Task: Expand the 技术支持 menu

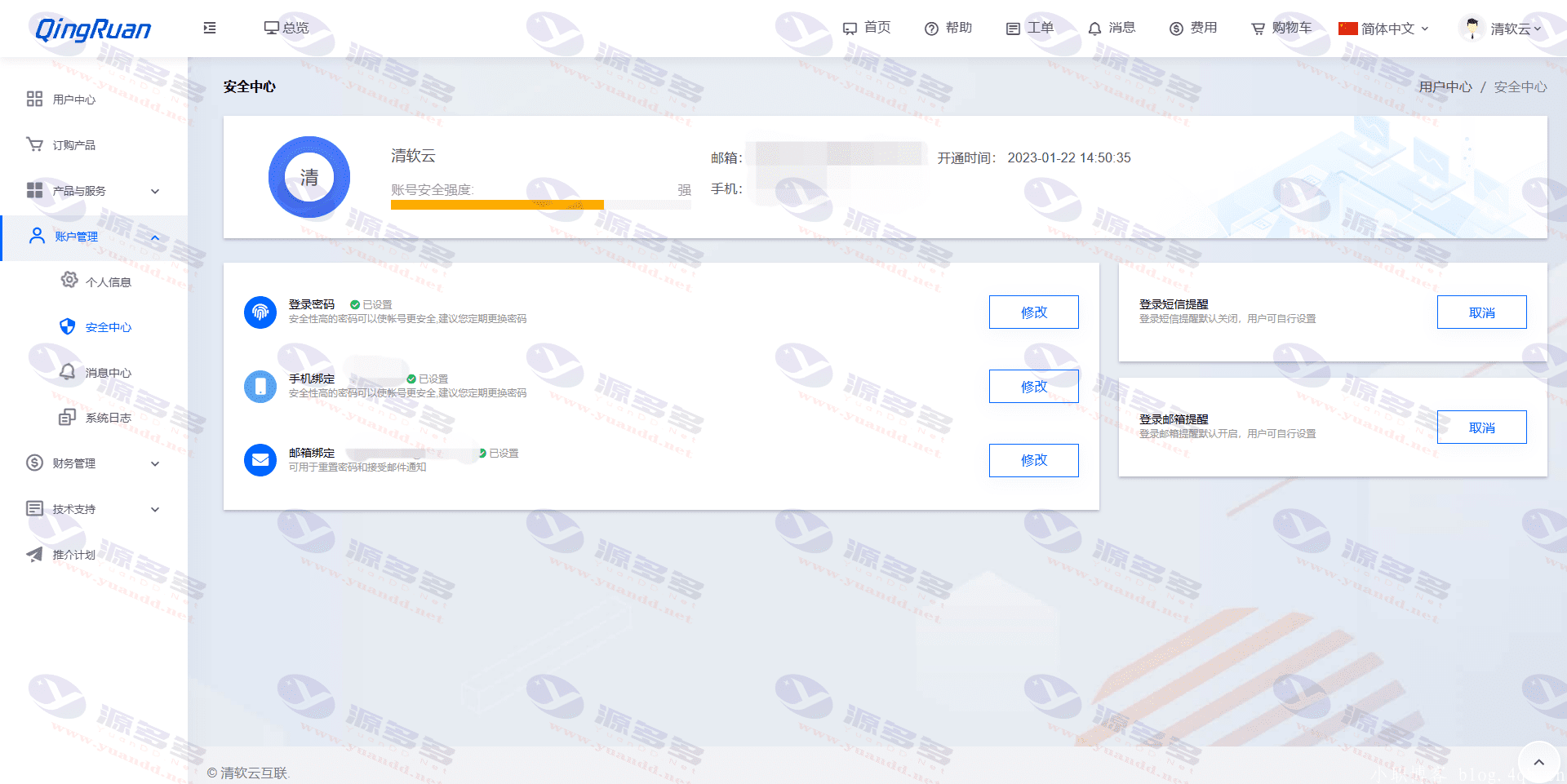Action: 94,509
